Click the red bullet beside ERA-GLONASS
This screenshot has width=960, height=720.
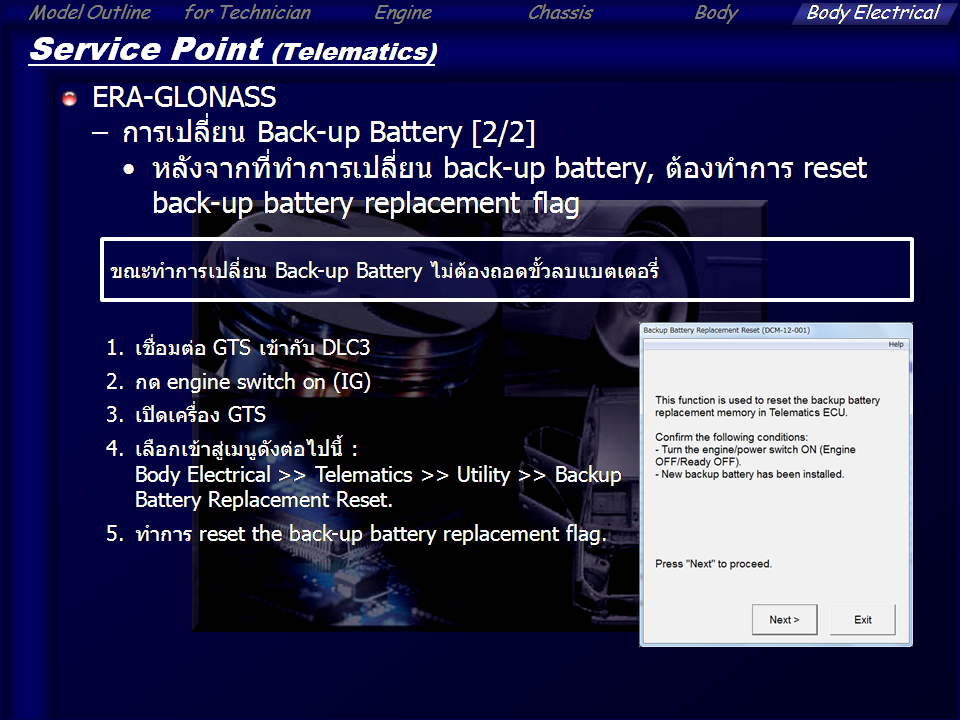click(69, 98)
